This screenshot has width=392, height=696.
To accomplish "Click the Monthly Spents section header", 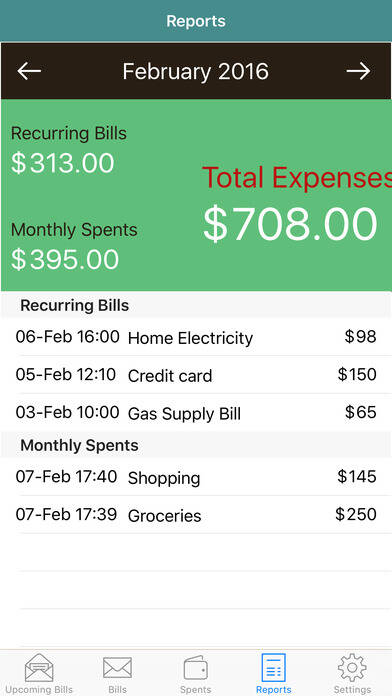I will pos(196,445).
